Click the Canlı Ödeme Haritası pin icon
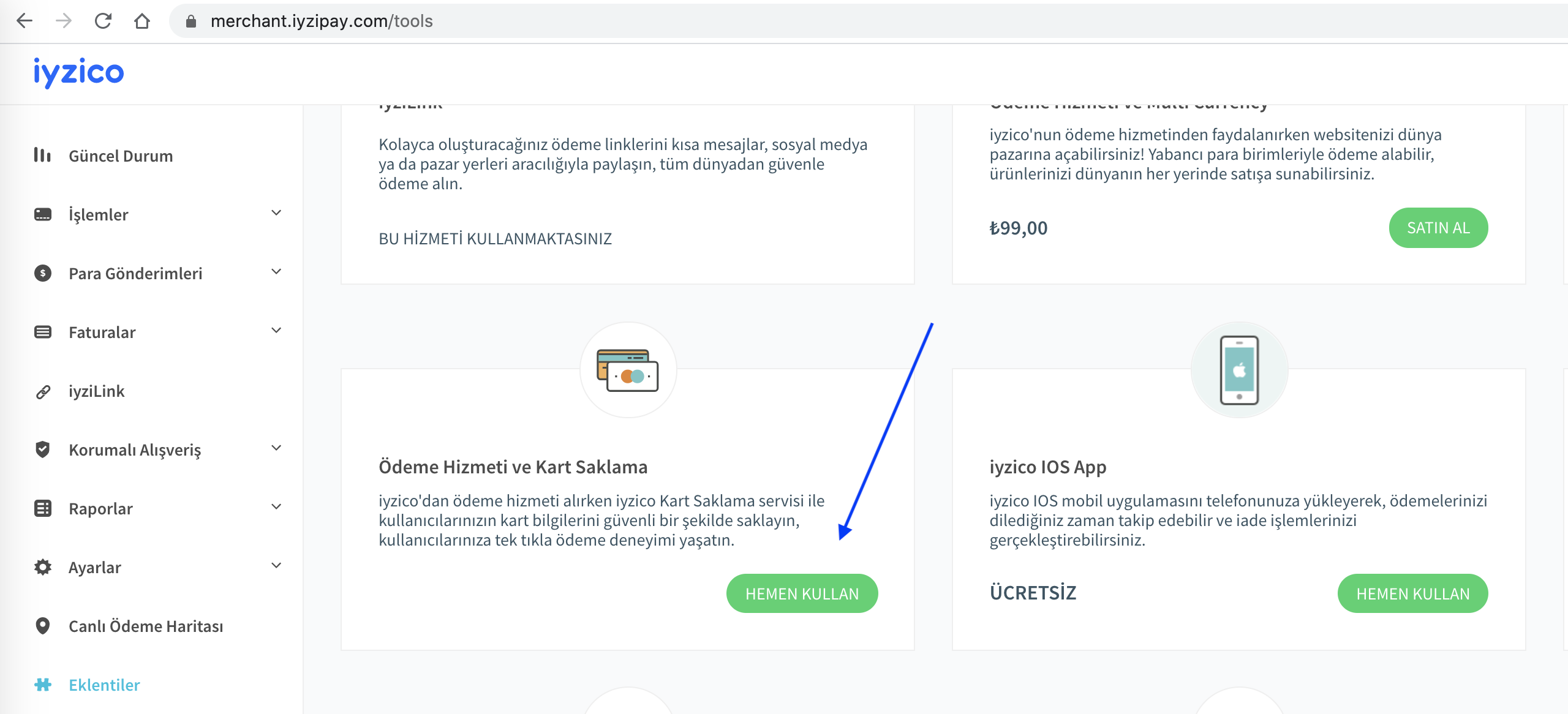The height and width of the screenshot is (714, 1568). tap(43, 626)
